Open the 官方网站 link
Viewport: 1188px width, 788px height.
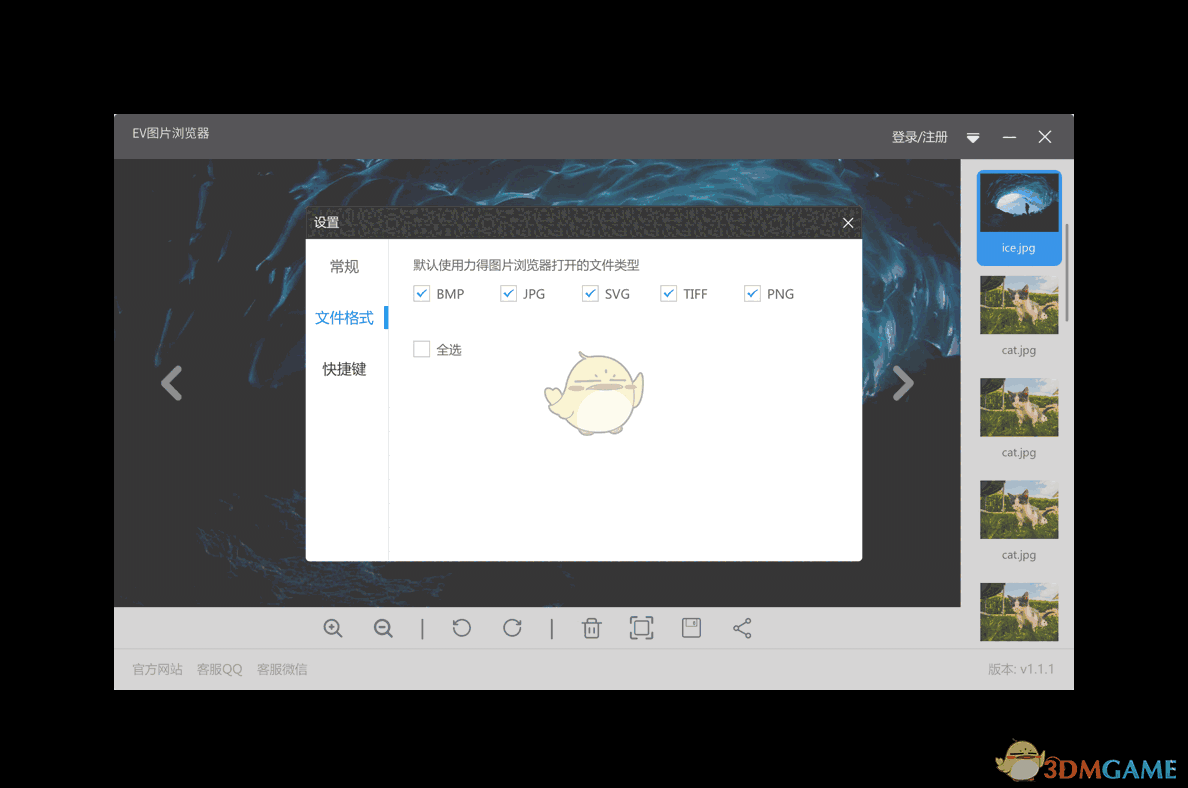click(158, 669)
